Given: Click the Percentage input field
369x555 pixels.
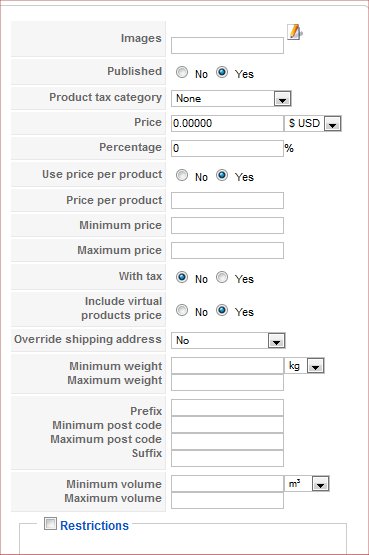Looking at the screenshot, I should coord(227,148).
